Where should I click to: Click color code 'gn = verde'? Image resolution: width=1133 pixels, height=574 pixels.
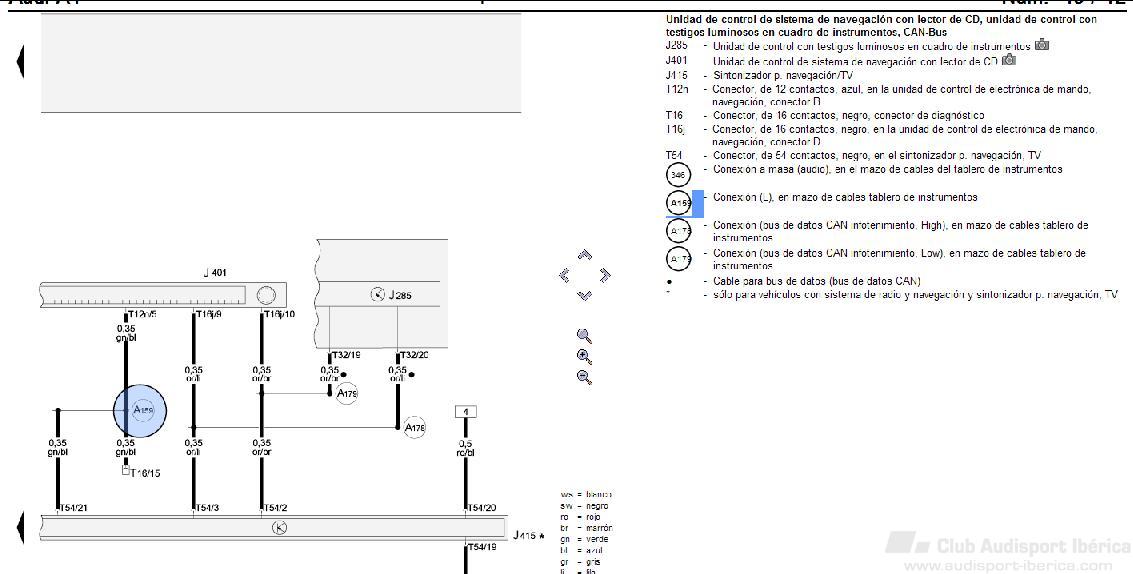[x=584, y=539]
